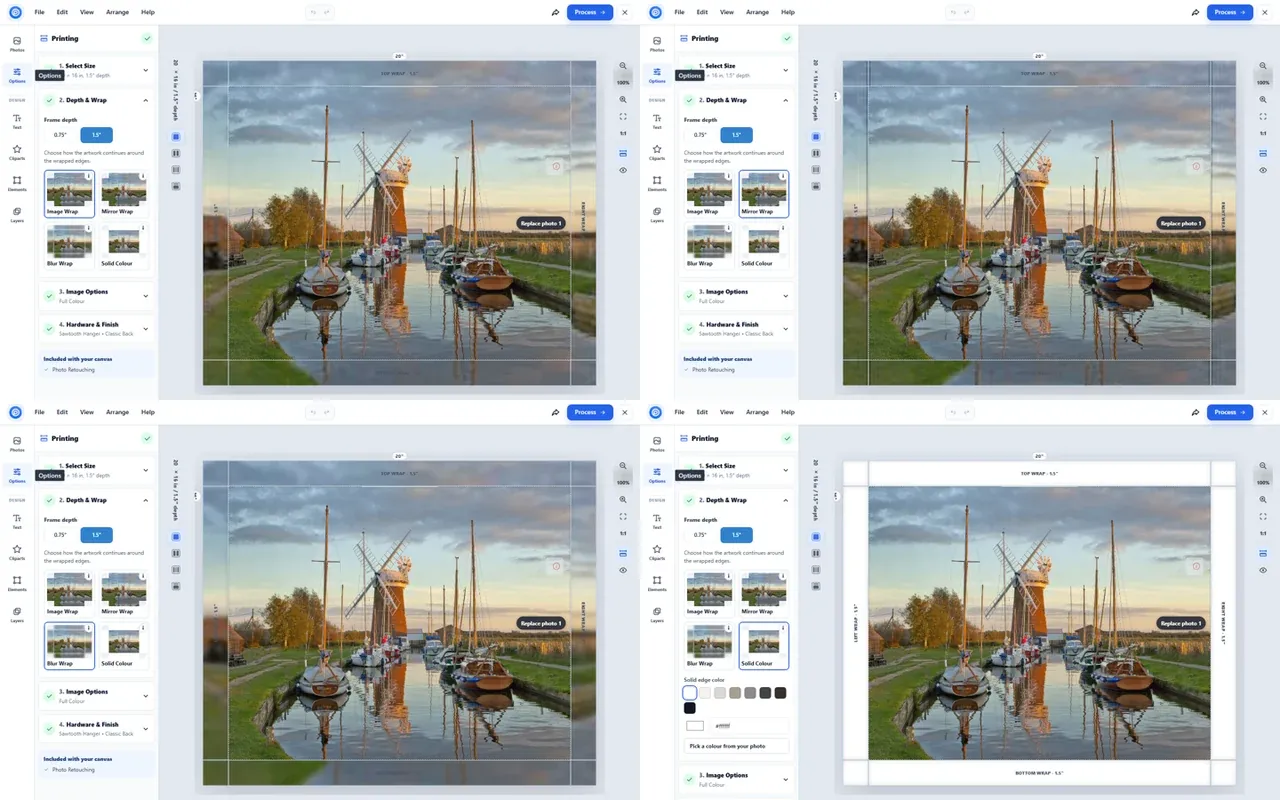Screen dimensions: 1280x800
Task: Toggle eye preview icon in bottom-right window
Action: tap(1263, 570)
